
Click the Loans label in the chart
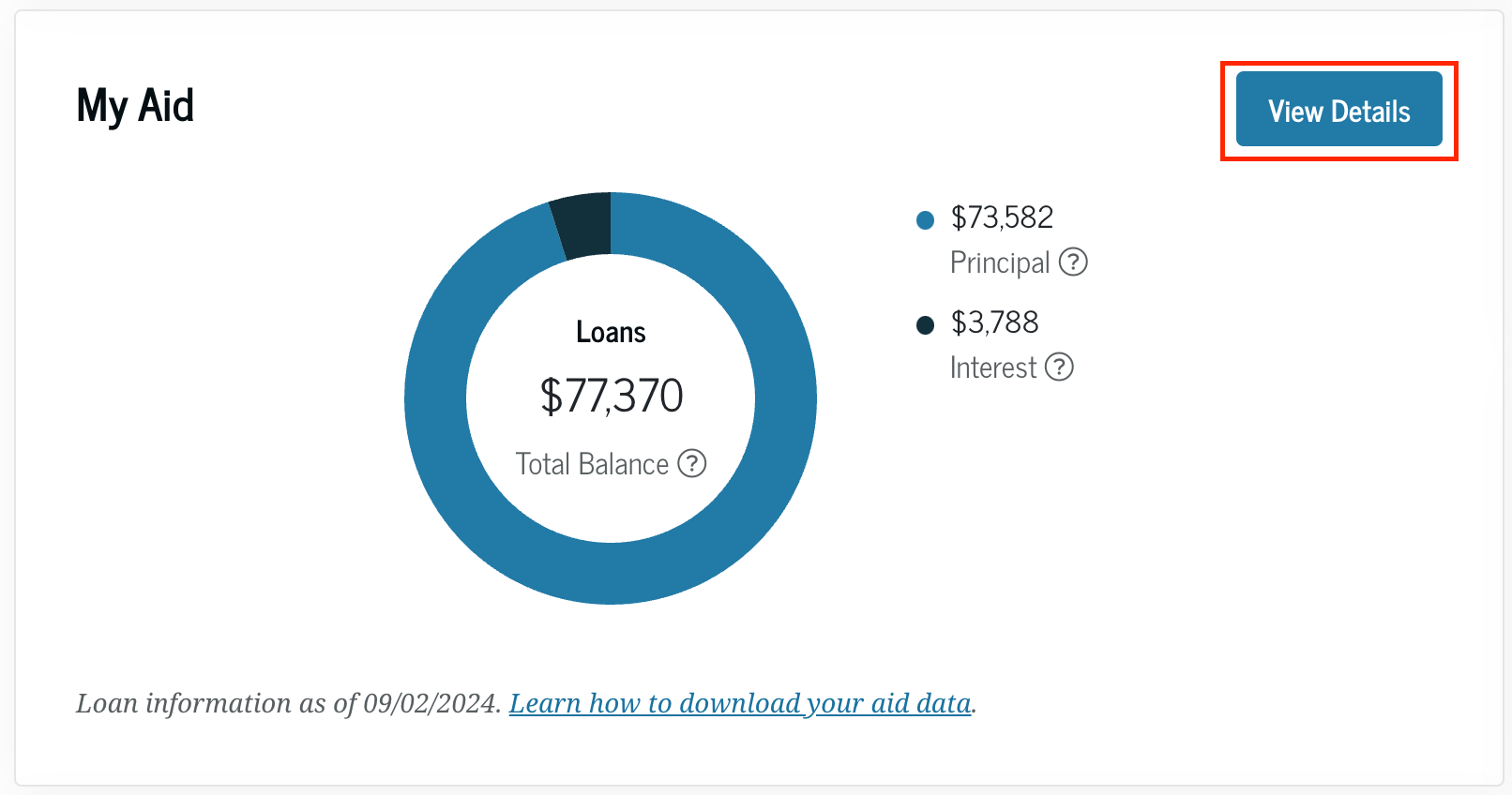click(x=611, y=331)
